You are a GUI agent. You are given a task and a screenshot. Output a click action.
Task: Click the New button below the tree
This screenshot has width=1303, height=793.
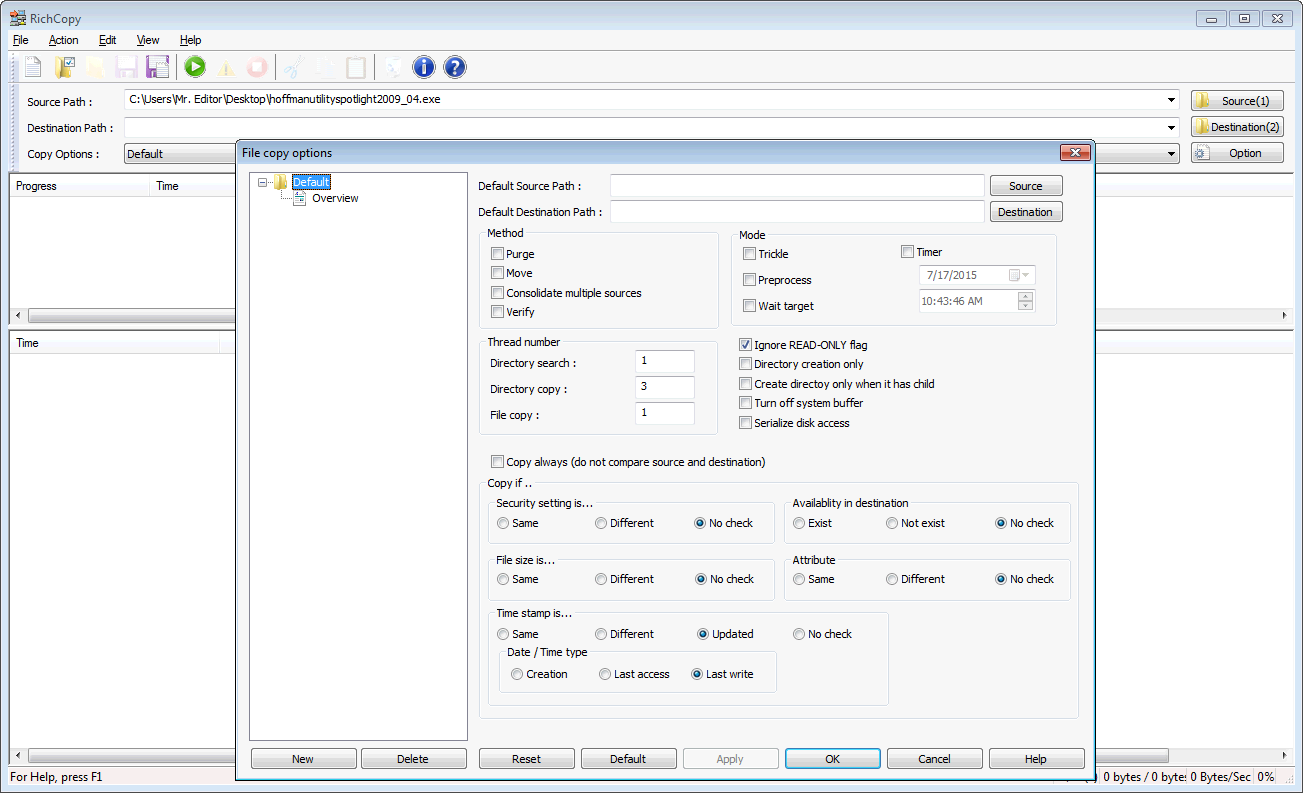(x=303, y=759)
